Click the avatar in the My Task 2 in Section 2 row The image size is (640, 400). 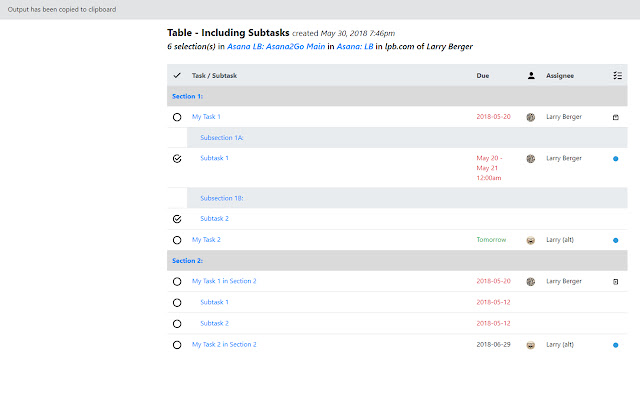pos(531,345)
